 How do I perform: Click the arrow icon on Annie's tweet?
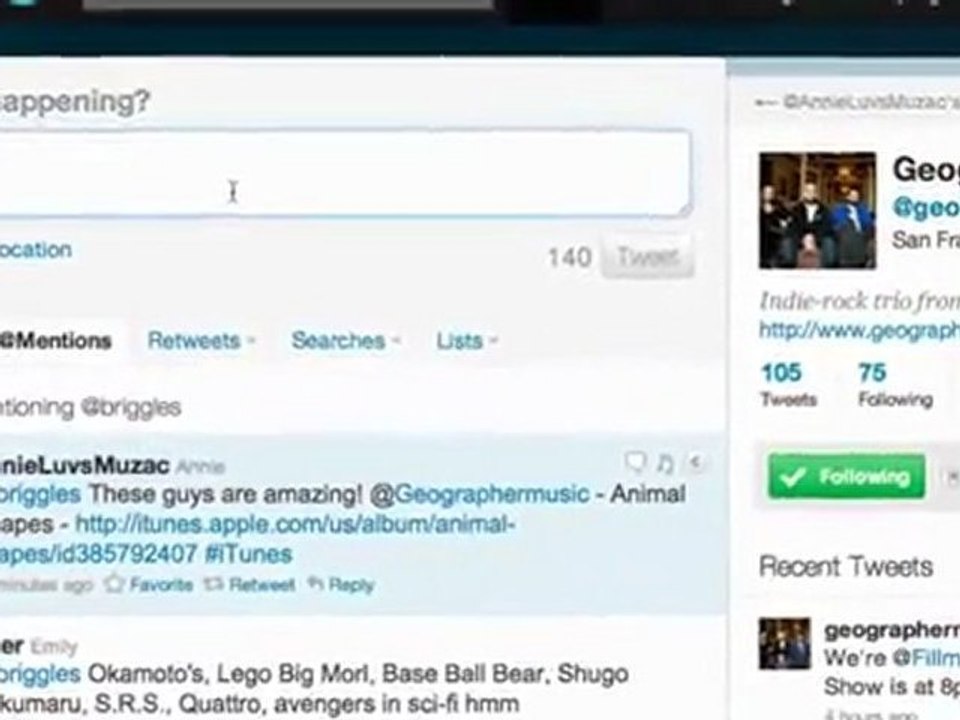click(695, 463)
